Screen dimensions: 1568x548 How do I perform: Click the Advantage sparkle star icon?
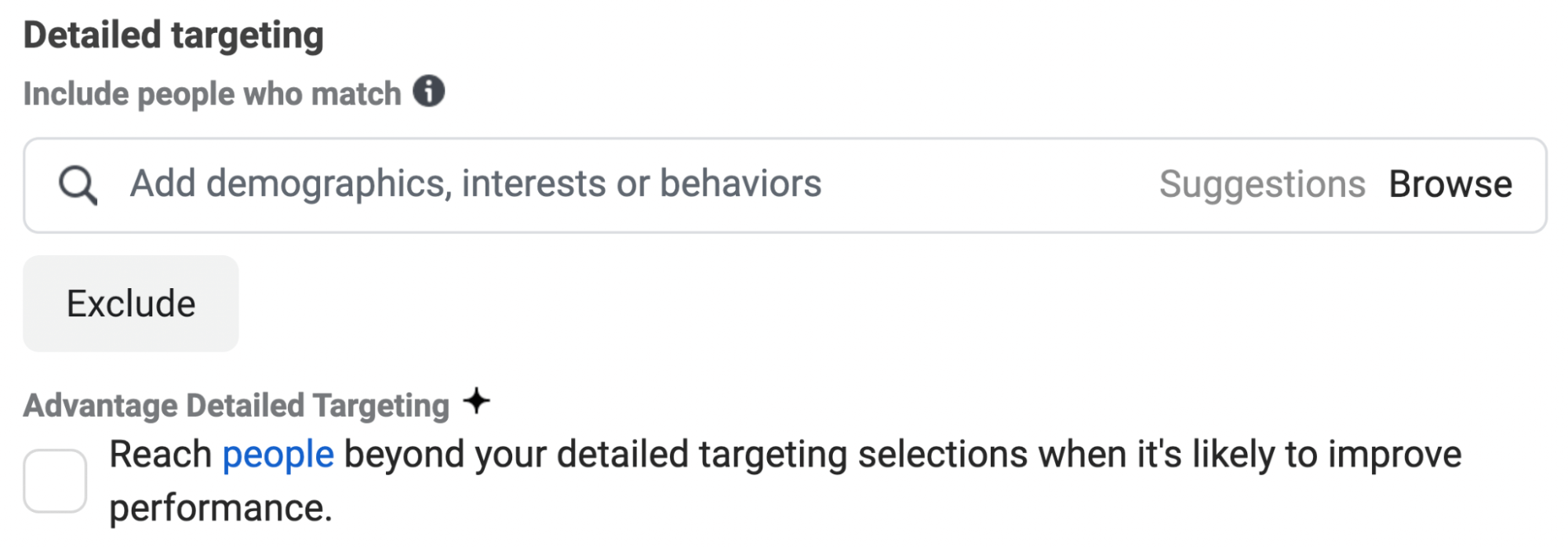click(476, 401)
